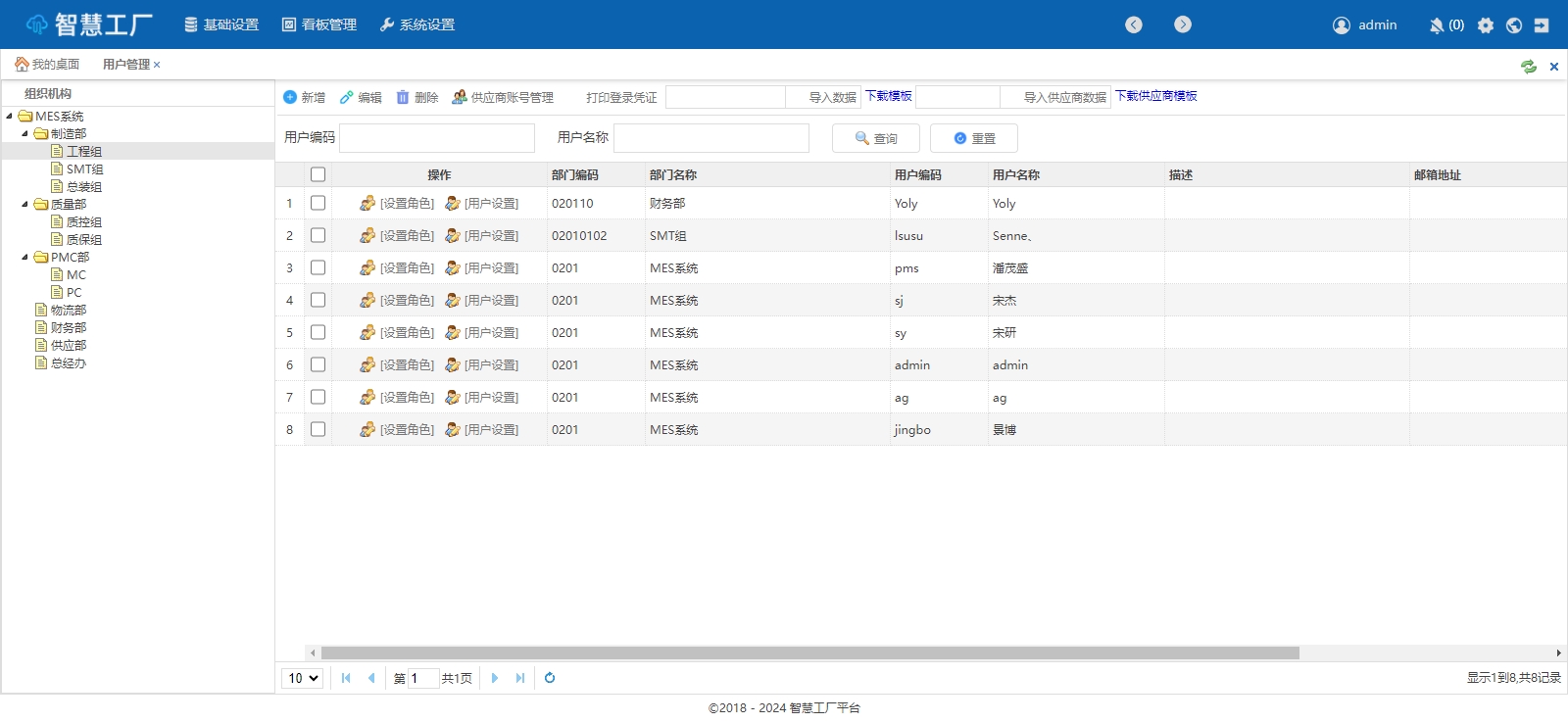The height and width of the screenshot is (724, 1568).
Task: Click the left arrow navigation circle
Action: click(1134, 24)
